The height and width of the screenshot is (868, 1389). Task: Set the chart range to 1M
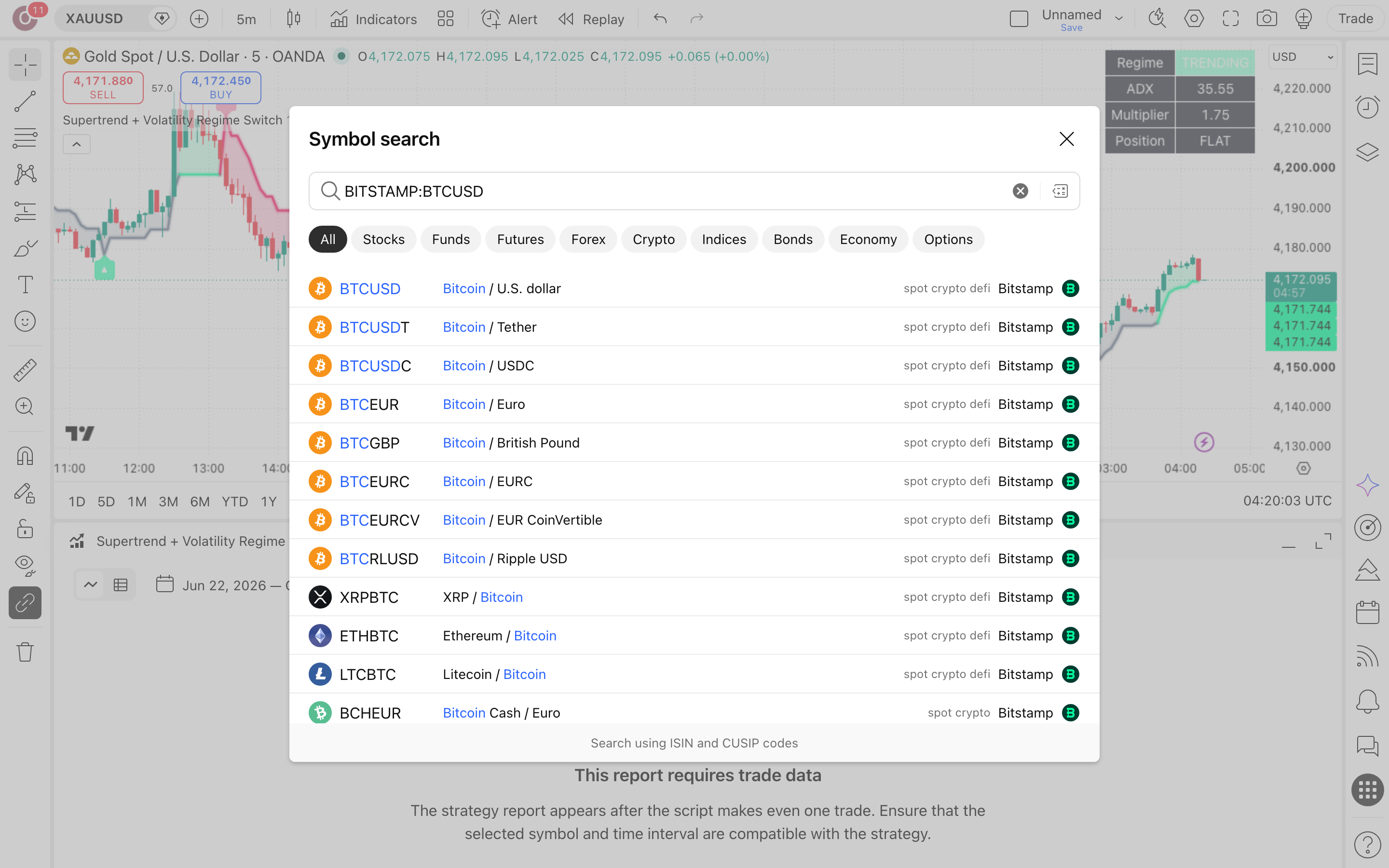pos(136,502)
